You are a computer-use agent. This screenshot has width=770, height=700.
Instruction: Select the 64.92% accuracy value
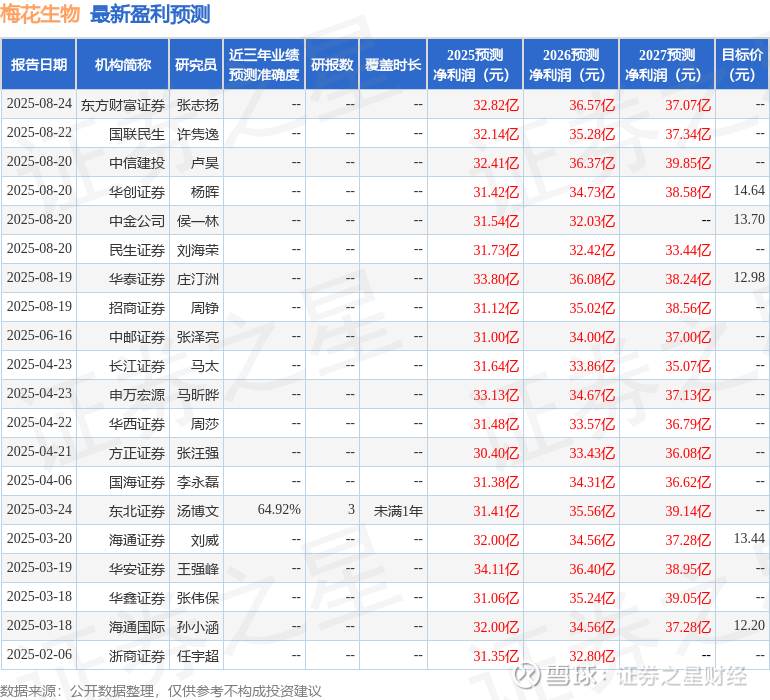tap(279, 509)
